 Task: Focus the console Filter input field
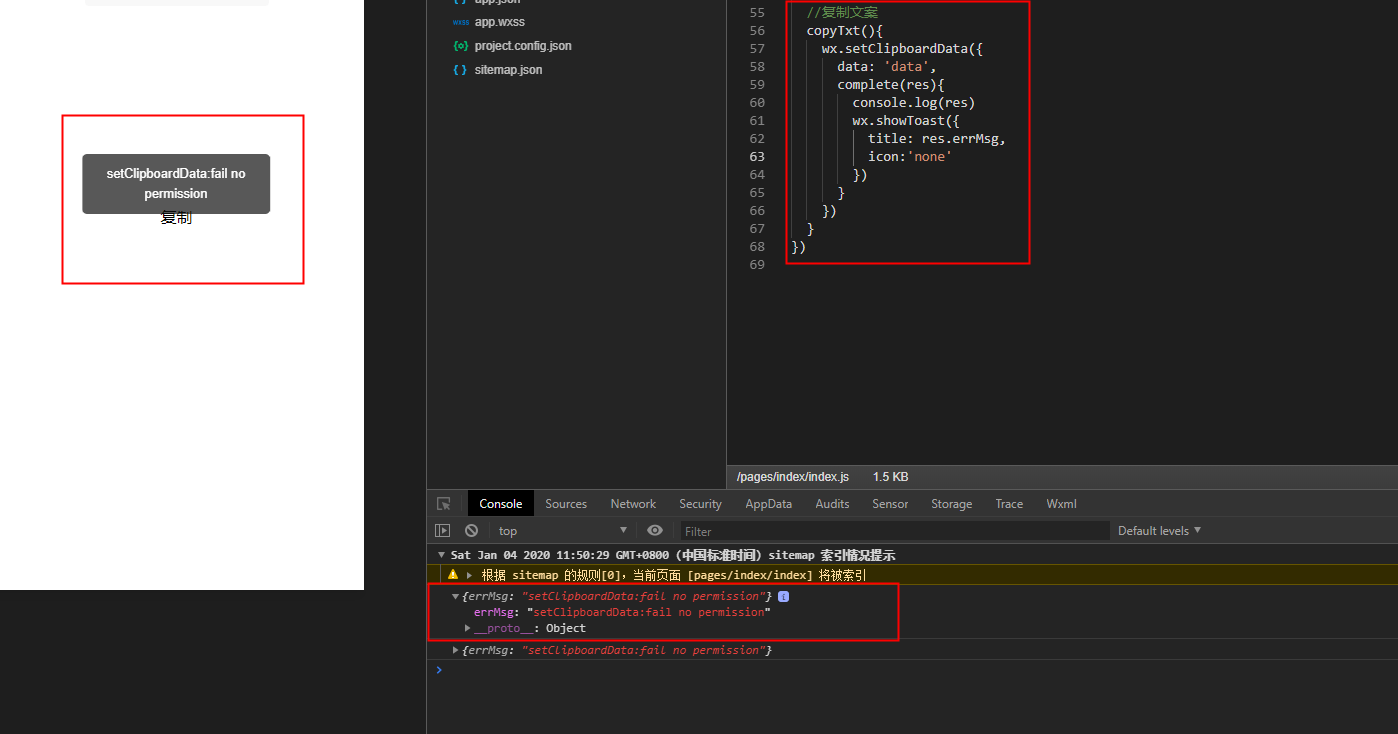895,531
